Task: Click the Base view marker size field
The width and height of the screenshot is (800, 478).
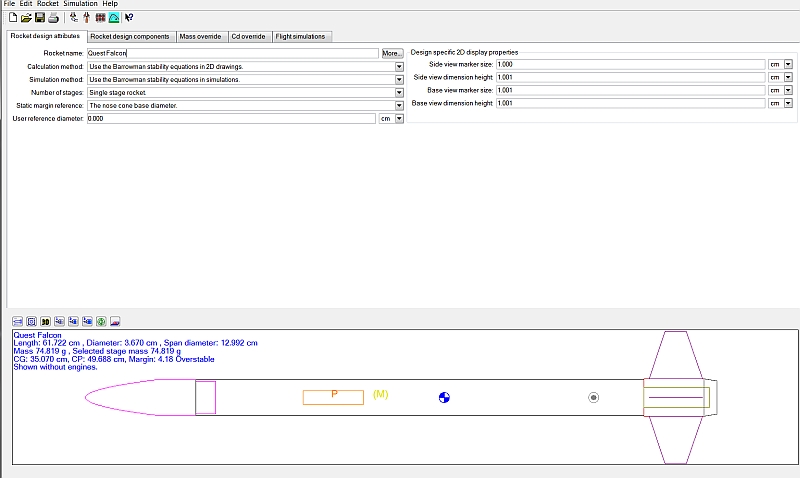Action: pos(629,90)
